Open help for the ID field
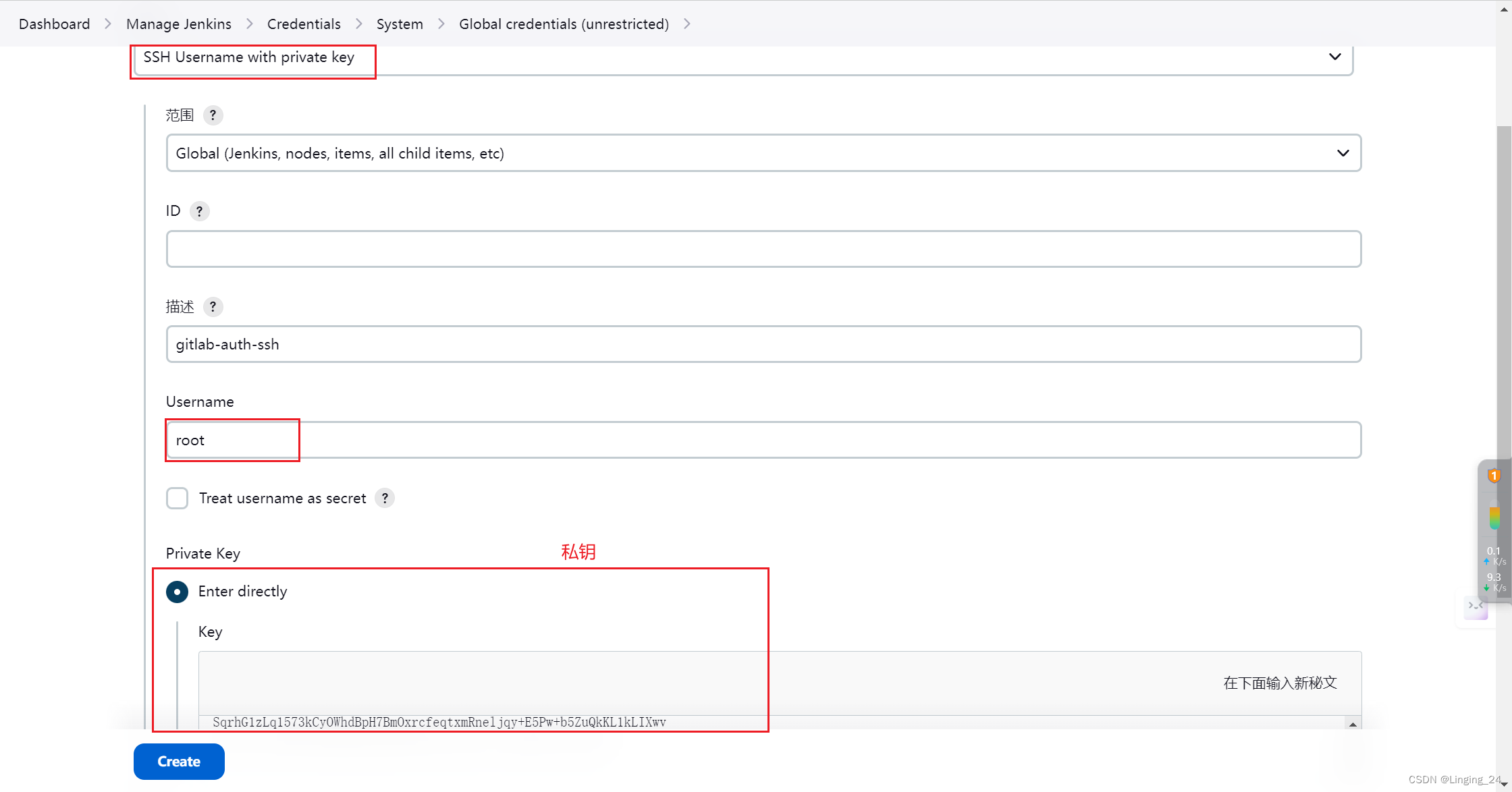This screenshot has width=1512, height=792. pos(199,211)
